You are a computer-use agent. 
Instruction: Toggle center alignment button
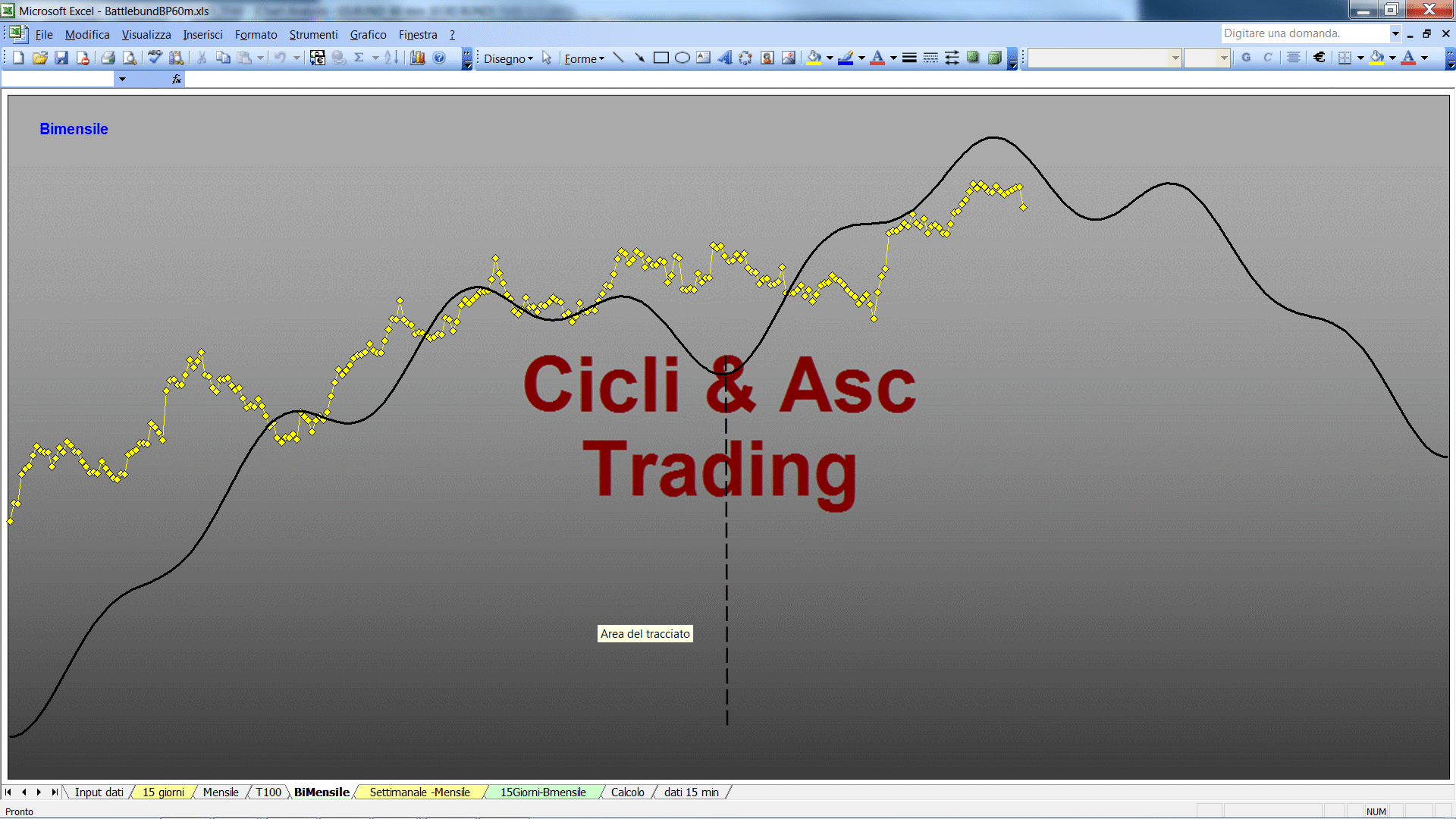(1294, 58)
